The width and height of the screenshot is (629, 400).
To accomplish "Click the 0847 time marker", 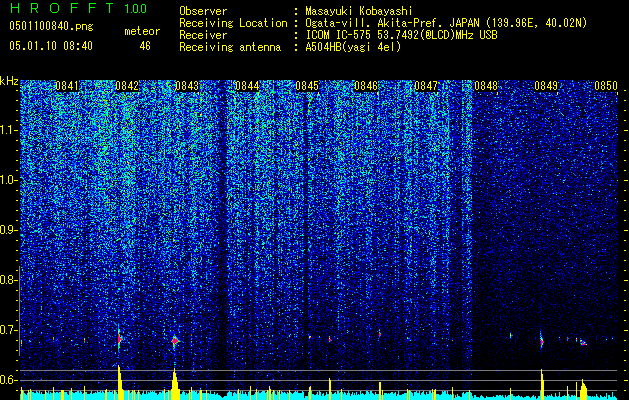I will pos(426,86).
